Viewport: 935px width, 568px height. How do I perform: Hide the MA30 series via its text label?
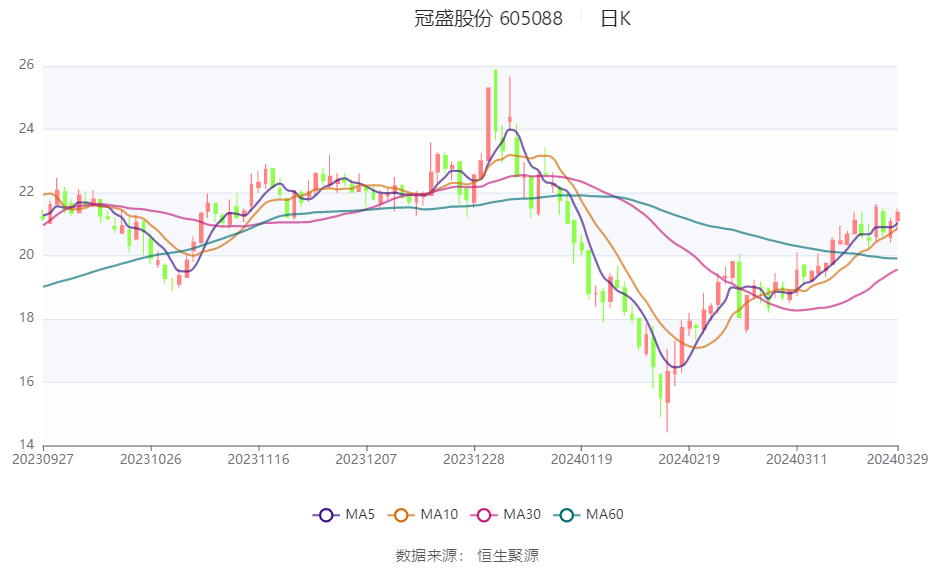tap(522, 515)
